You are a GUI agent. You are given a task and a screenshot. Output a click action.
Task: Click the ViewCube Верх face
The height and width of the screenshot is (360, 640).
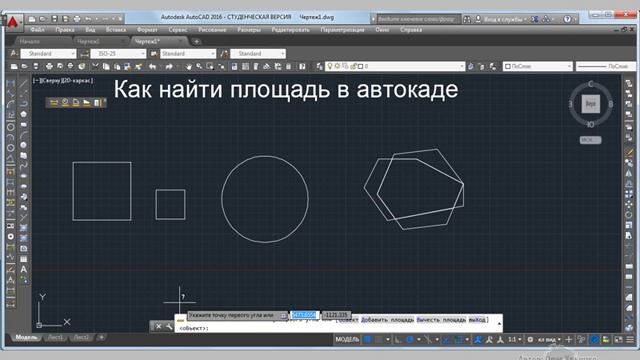click(x=590, y=104)
